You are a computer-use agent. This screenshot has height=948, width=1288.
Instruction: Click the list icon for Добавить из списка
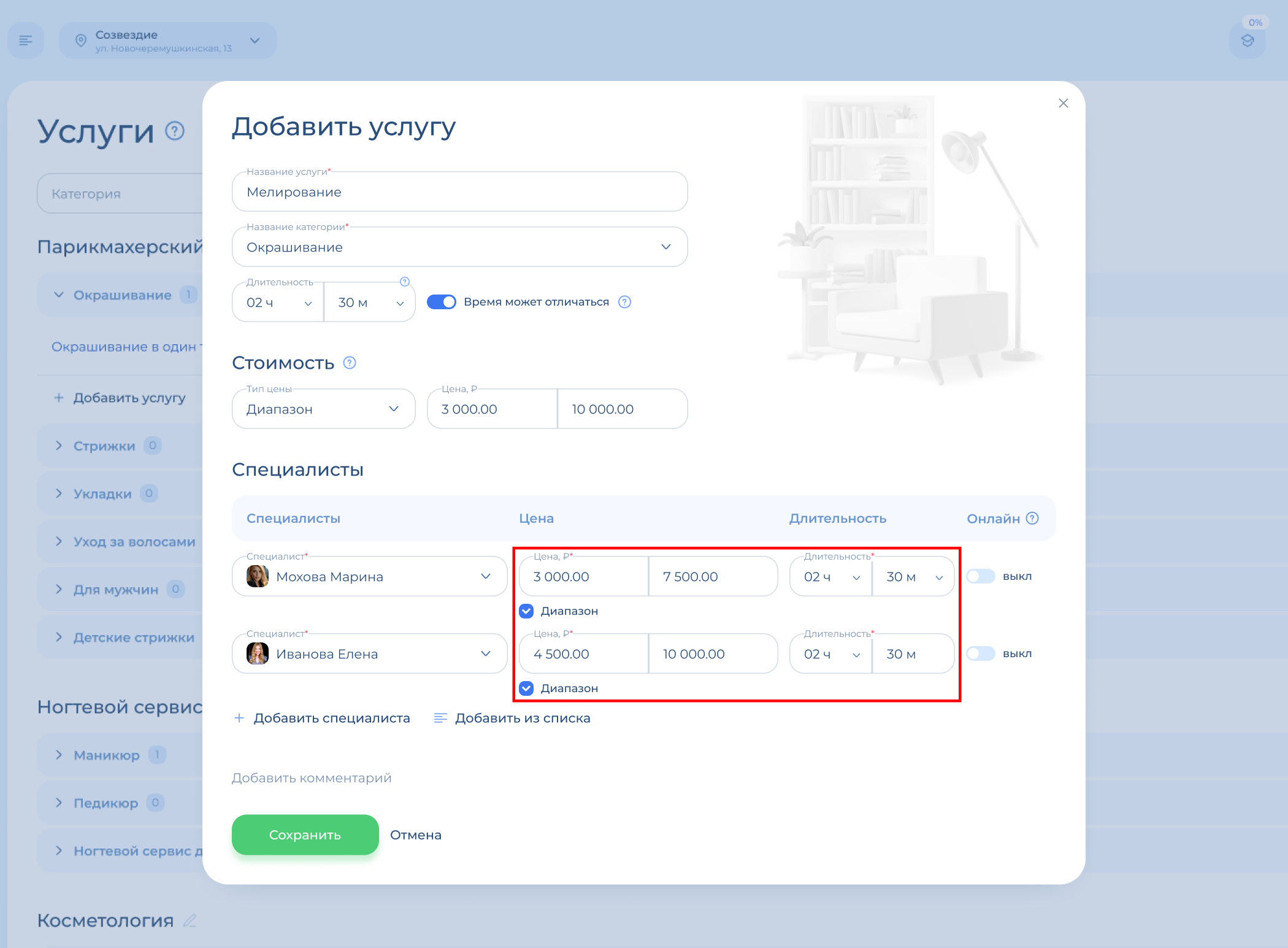coord(440,718)
